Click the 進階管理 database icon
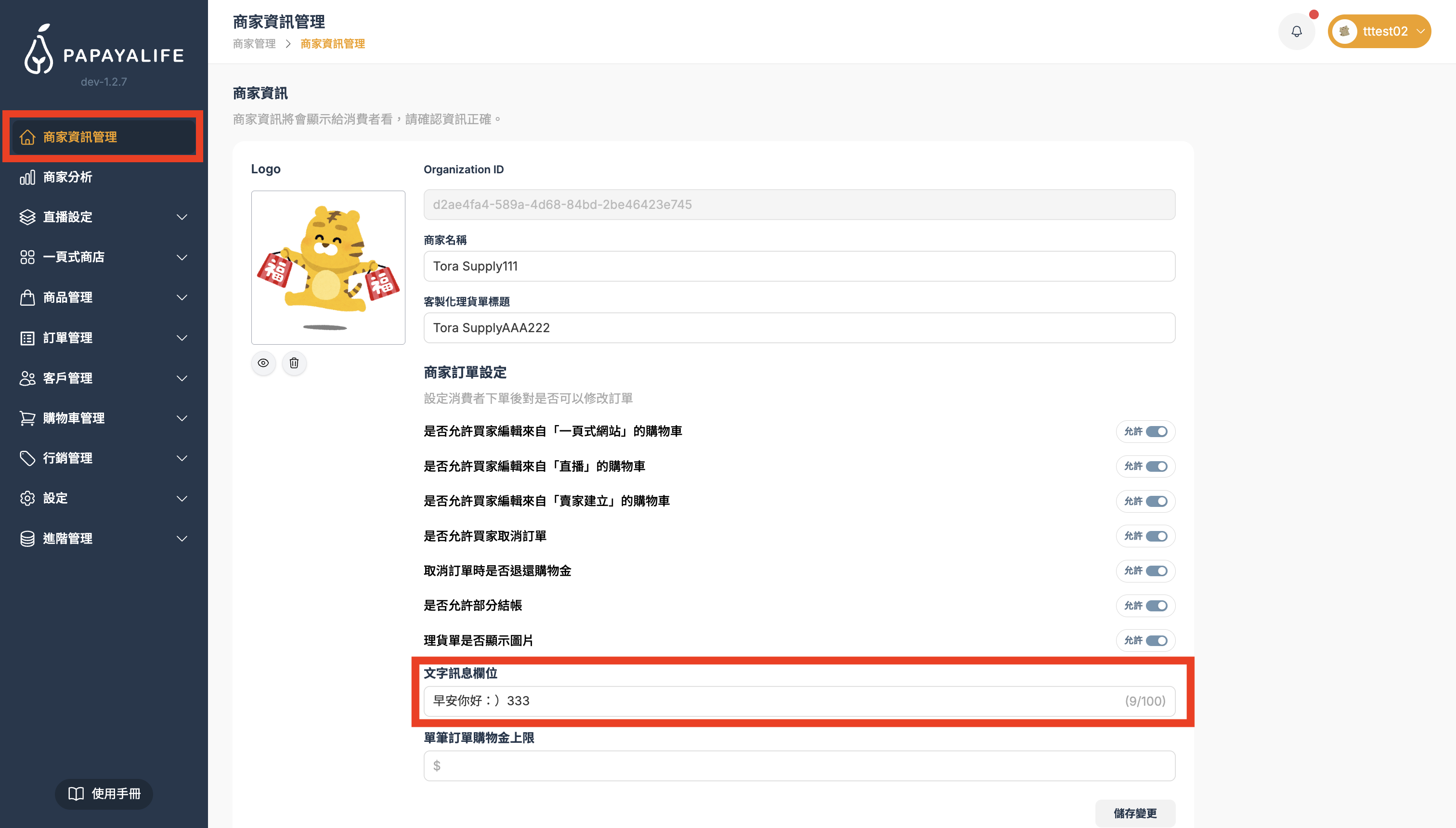1456x828 pixels. click(x=27, y=539)
